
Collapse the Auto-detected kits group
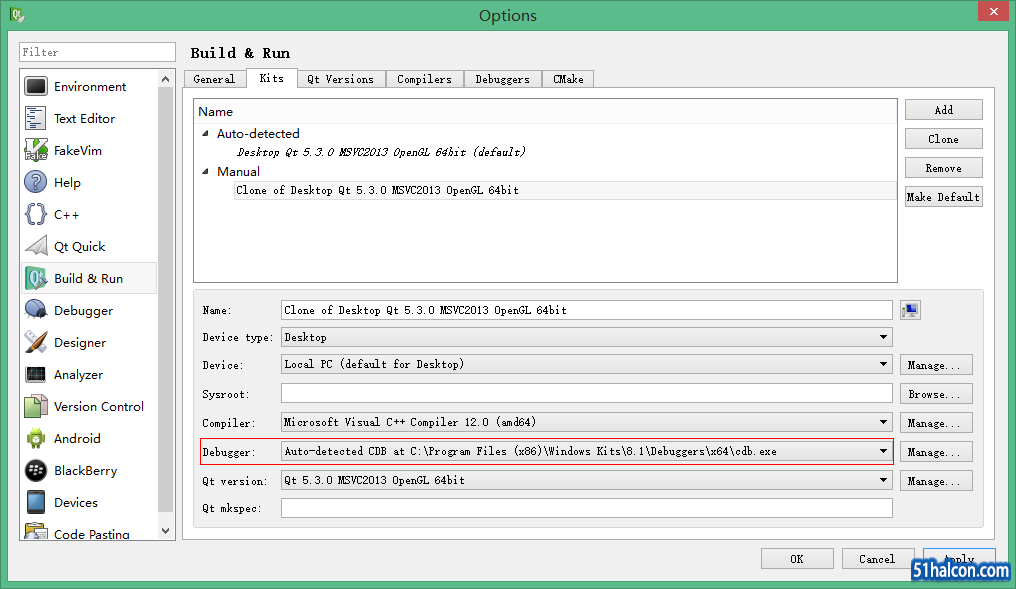[x=205, y=133]
